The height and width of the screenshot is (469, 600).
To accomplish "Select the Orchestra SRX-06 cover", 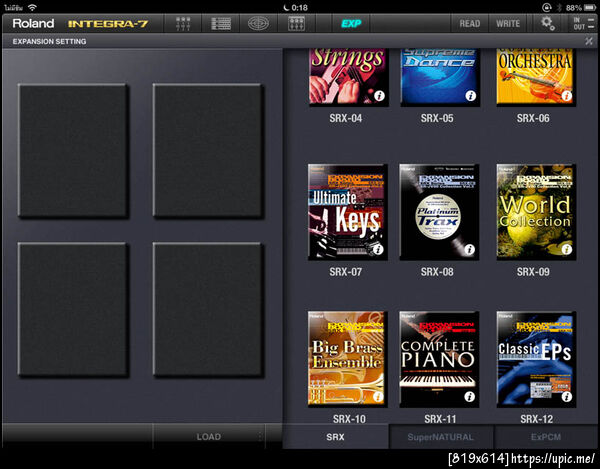I will coord(536,76).
